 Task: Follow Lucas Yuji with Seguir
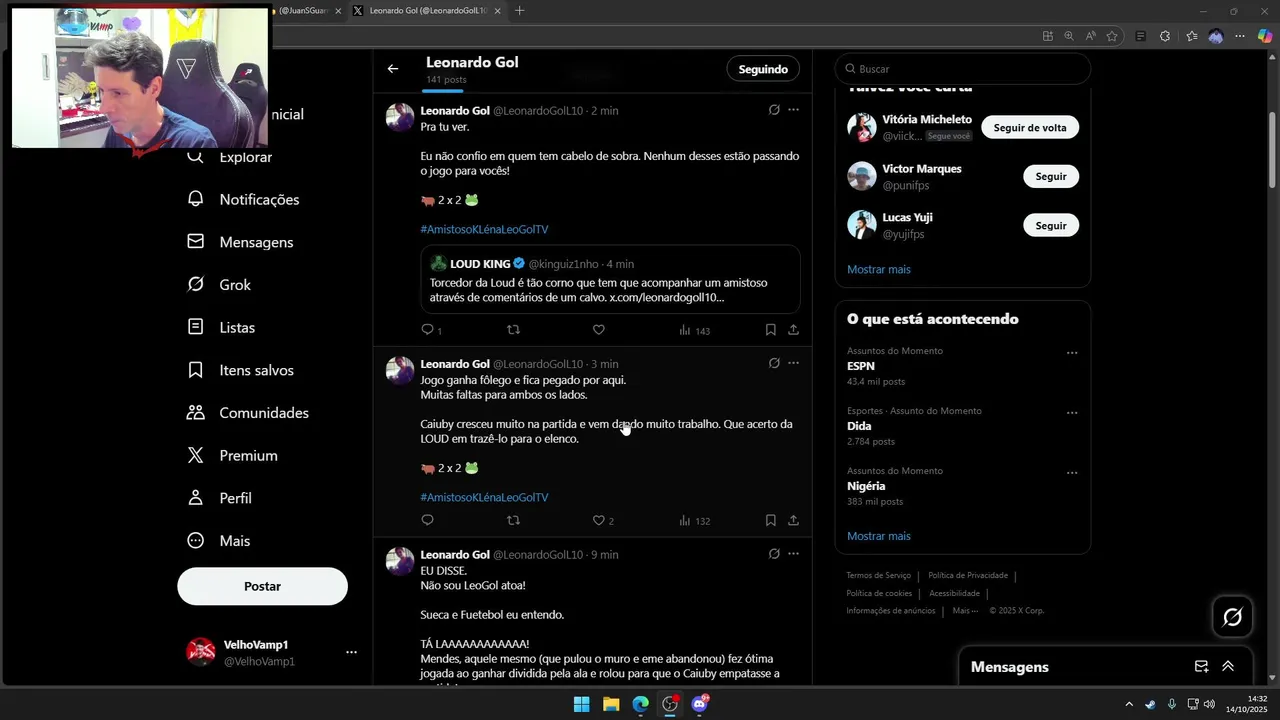[1050, 225]
